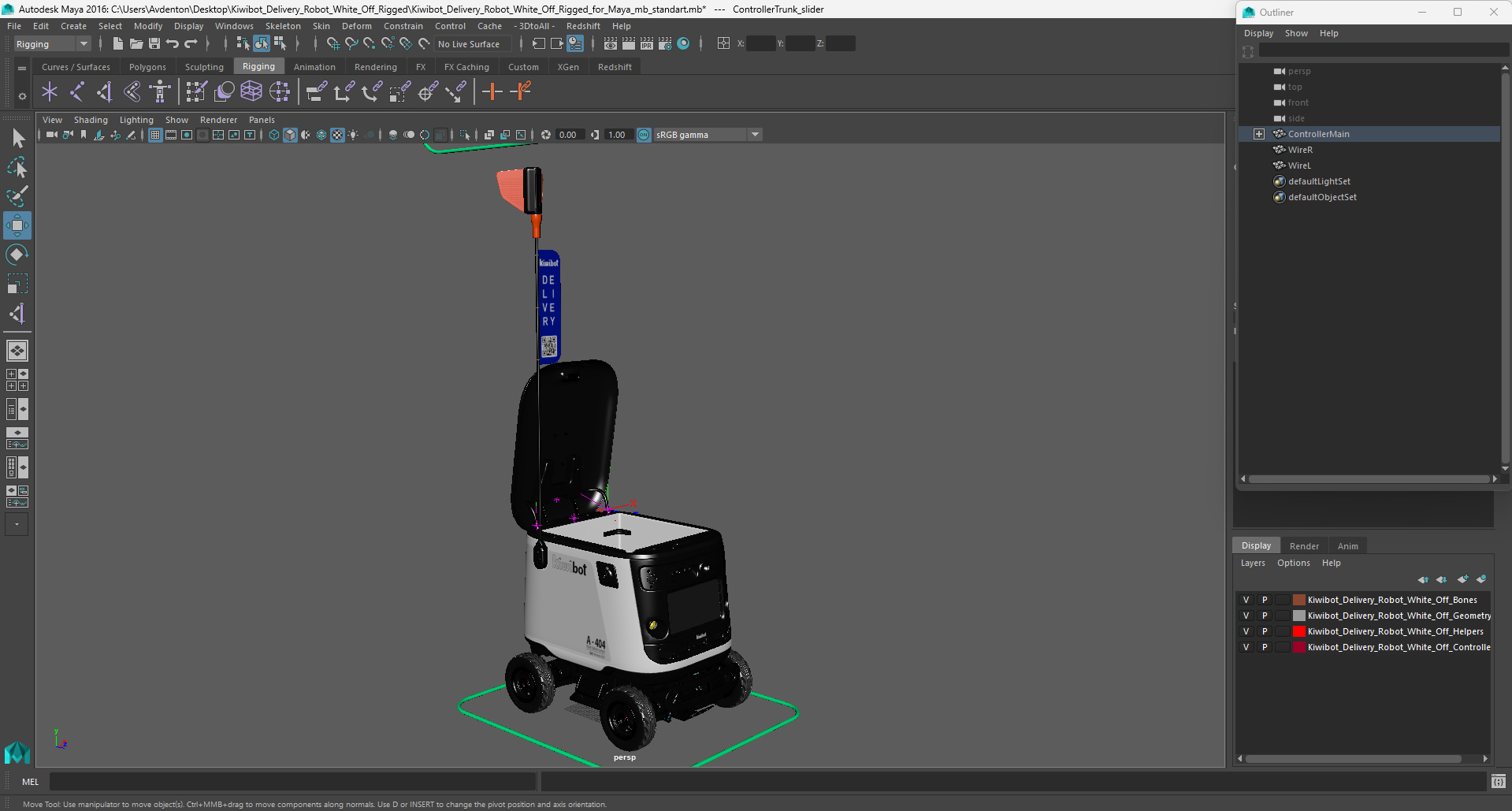Select WireR in the Outliner

pyautogui.click(x=1299, y=151)
